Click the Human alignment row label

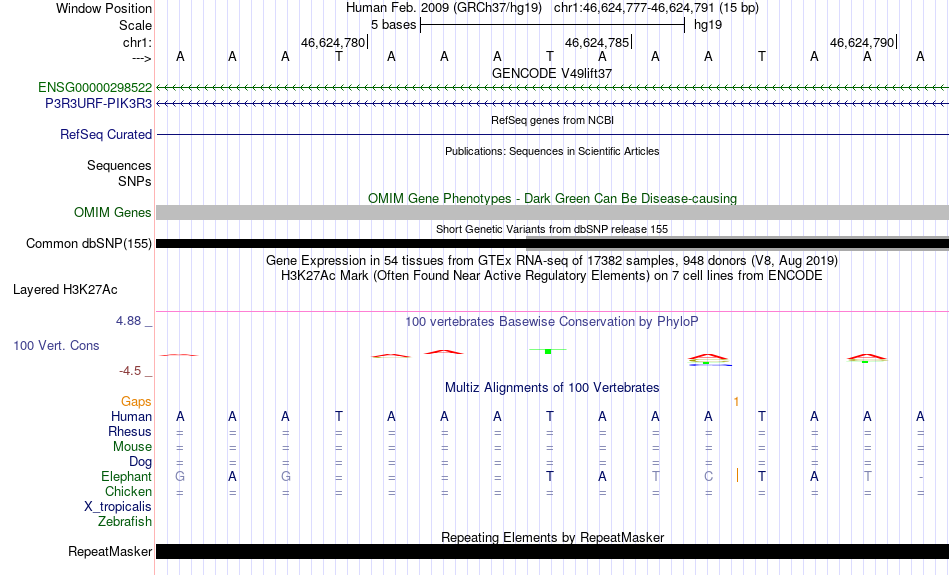click(x=131, y=417)
